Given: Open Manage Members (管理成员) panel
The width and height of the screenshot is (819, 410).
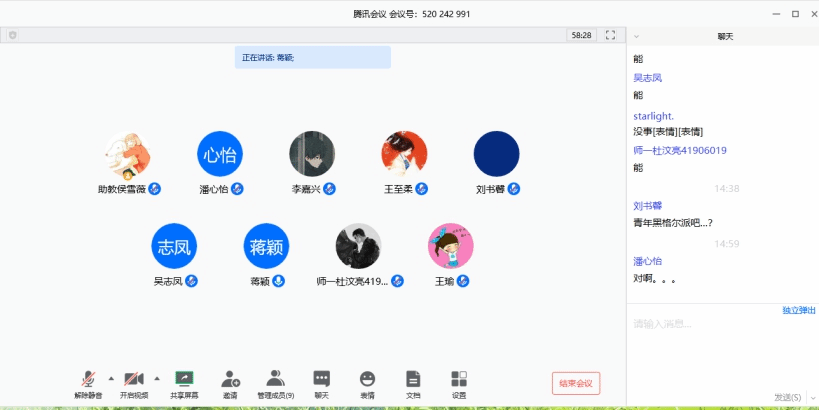Looking at the screenshot, I should (275, 379).
